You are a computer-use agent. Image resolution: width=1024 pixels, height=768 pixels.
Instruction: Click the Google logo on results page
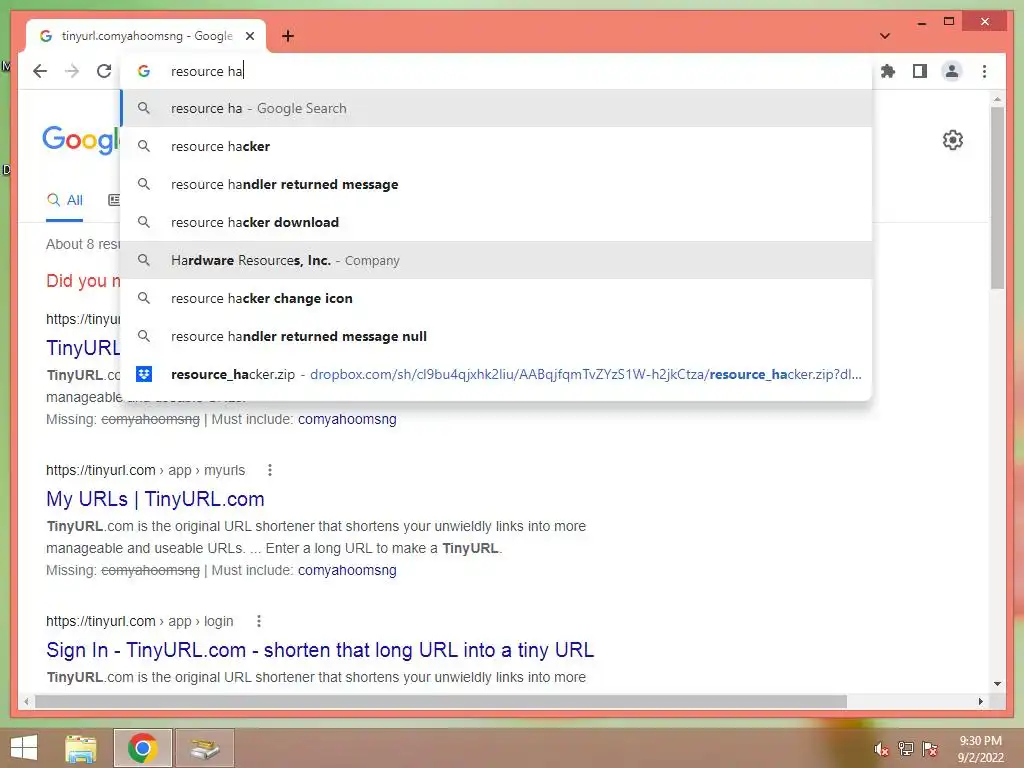tap(81, 139)
